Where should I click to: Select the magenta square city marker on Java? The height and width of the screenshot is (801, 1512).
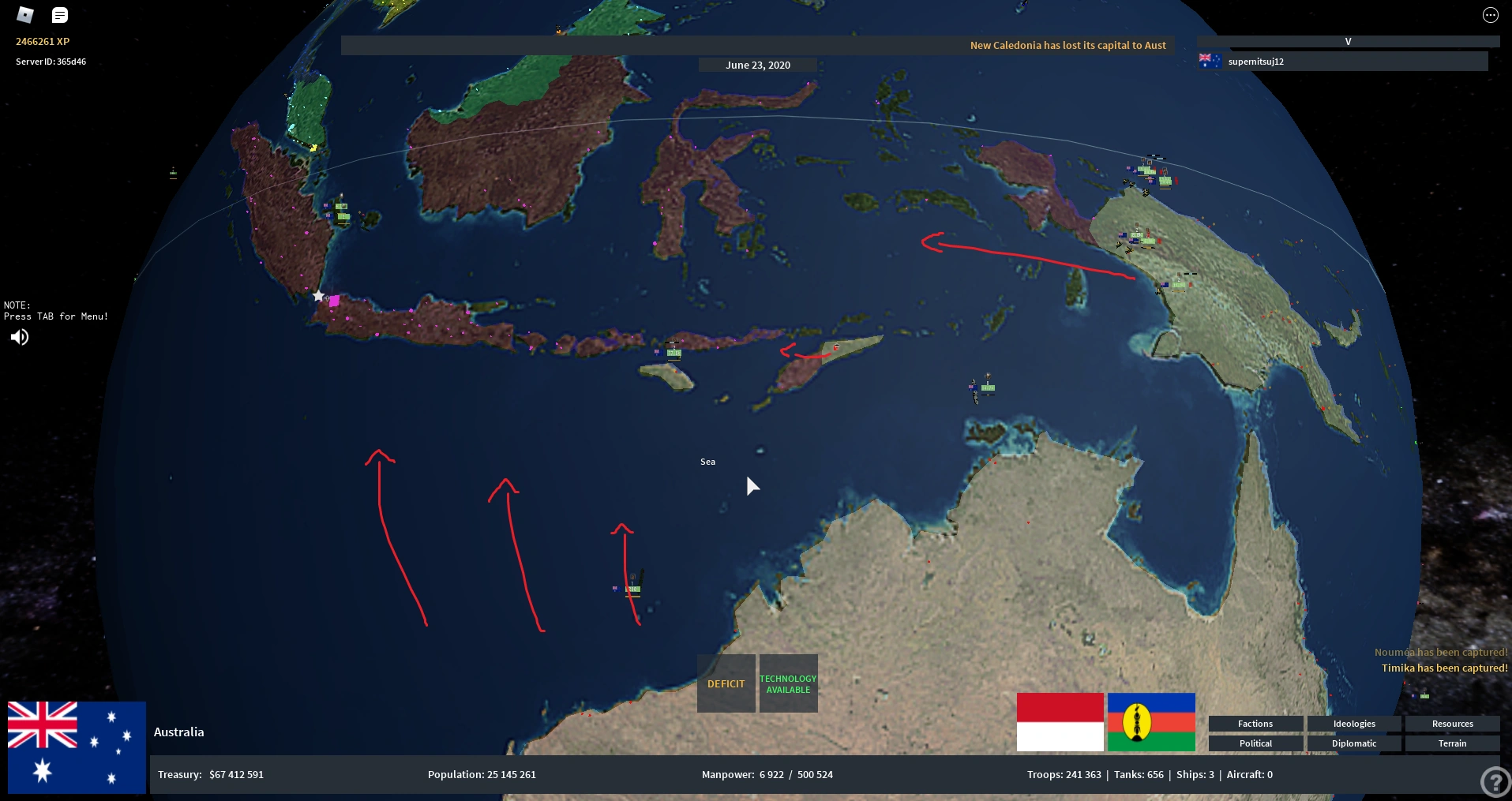(x=334, y=301)
